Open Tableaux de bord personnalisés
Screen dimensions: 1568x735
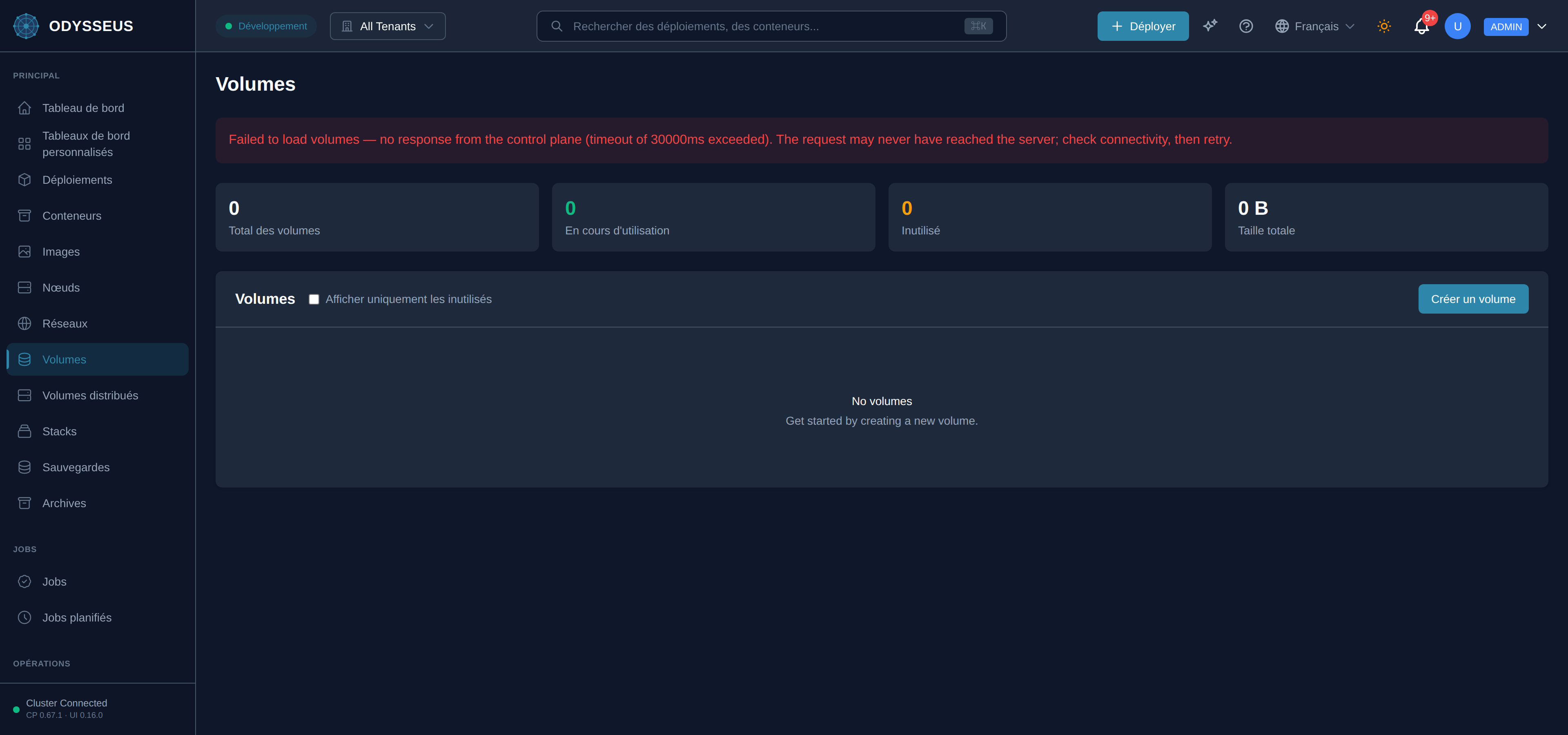point(98,144)
